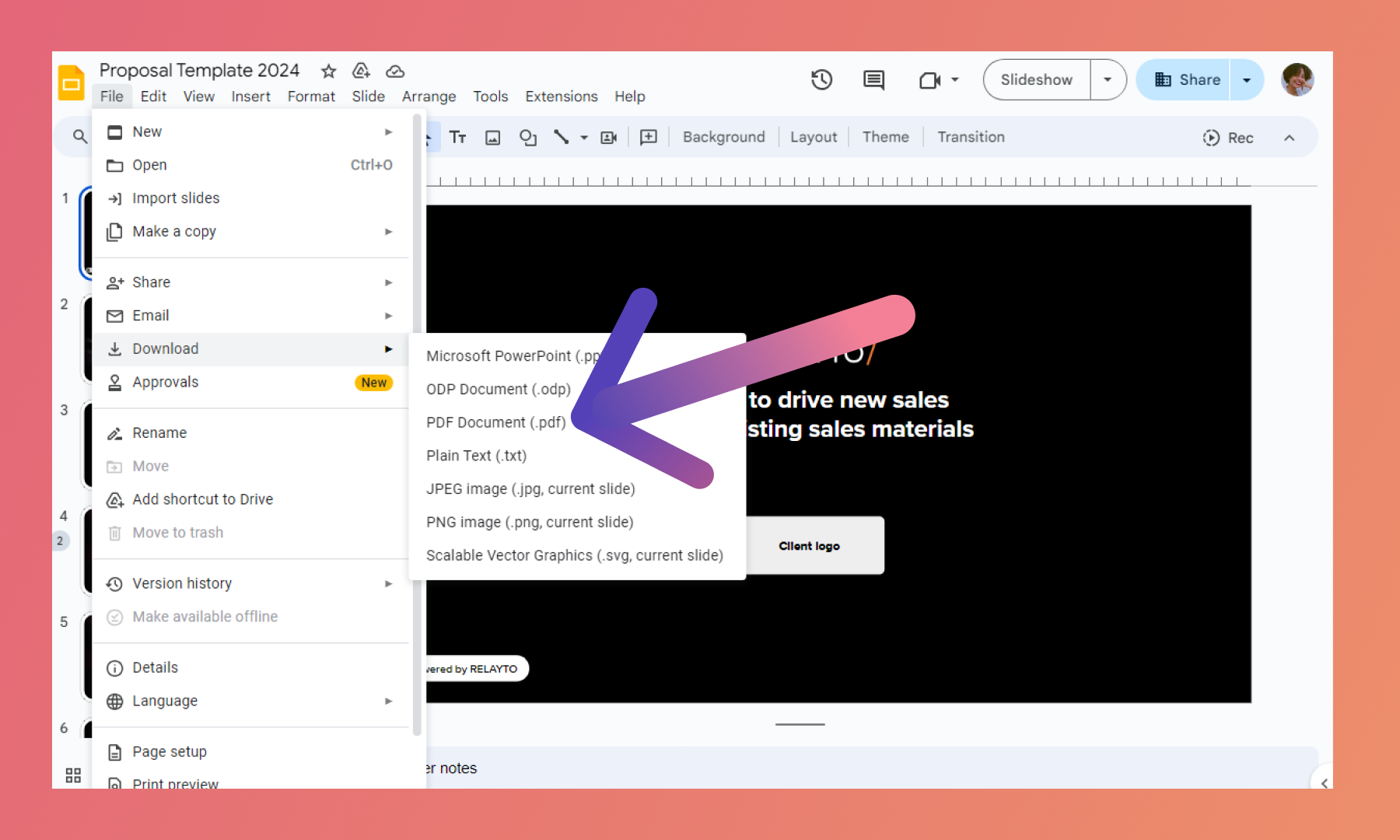The image size is (1400, 840).
Task: Click the Rec recording button
Action: point(1228,138)
